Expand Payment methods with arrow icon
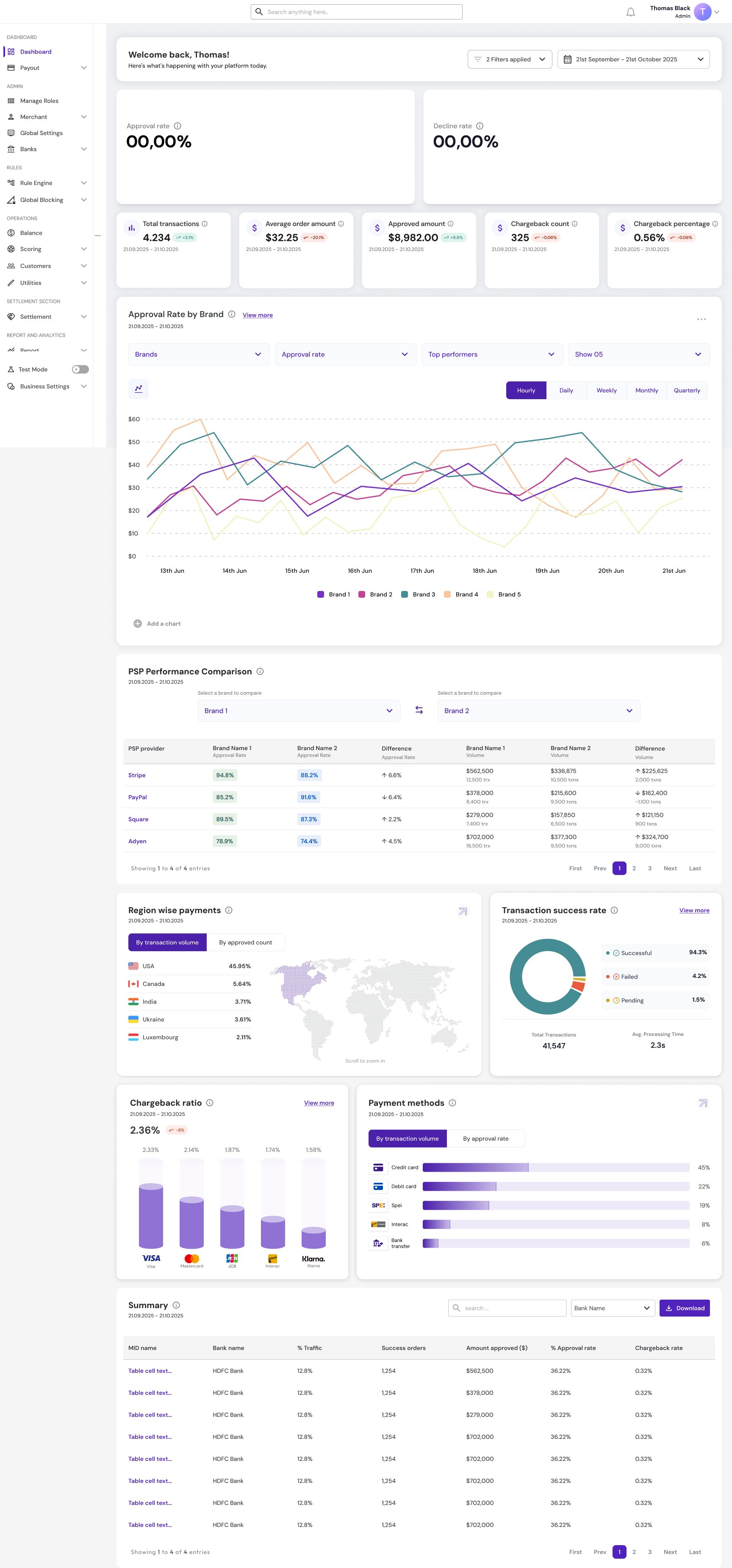The height and width of the screenshot is (1568, 732). pyautogui.click(x=703, y=1103)
